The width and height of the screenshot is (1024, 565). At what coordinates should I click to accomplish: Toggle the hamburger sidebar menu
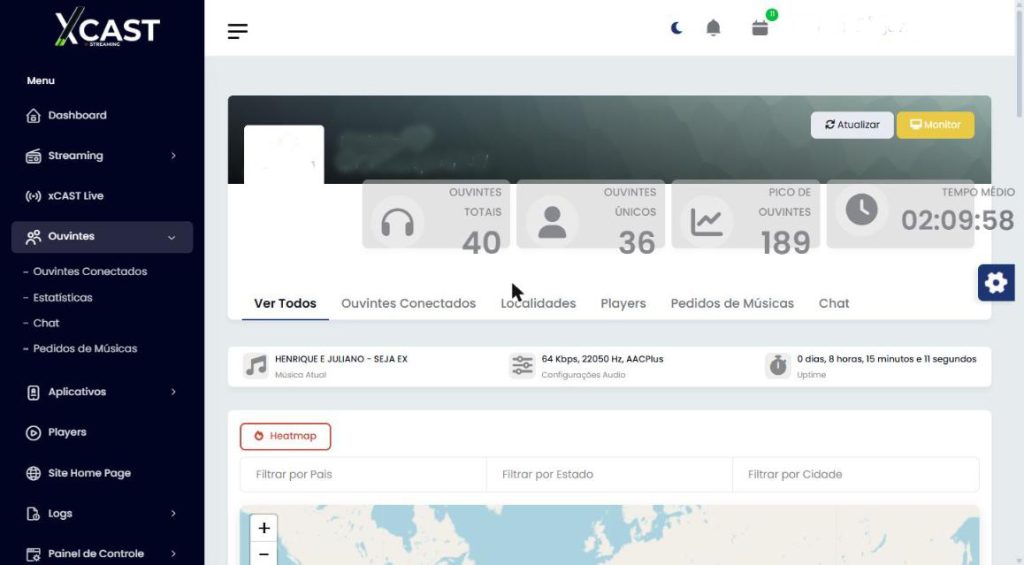[238, 31]
